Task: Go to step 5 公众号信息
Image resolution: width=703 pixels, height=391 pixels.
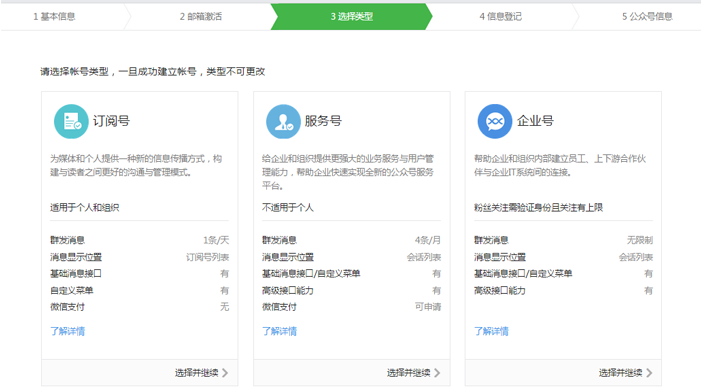Action: [647, 17]
